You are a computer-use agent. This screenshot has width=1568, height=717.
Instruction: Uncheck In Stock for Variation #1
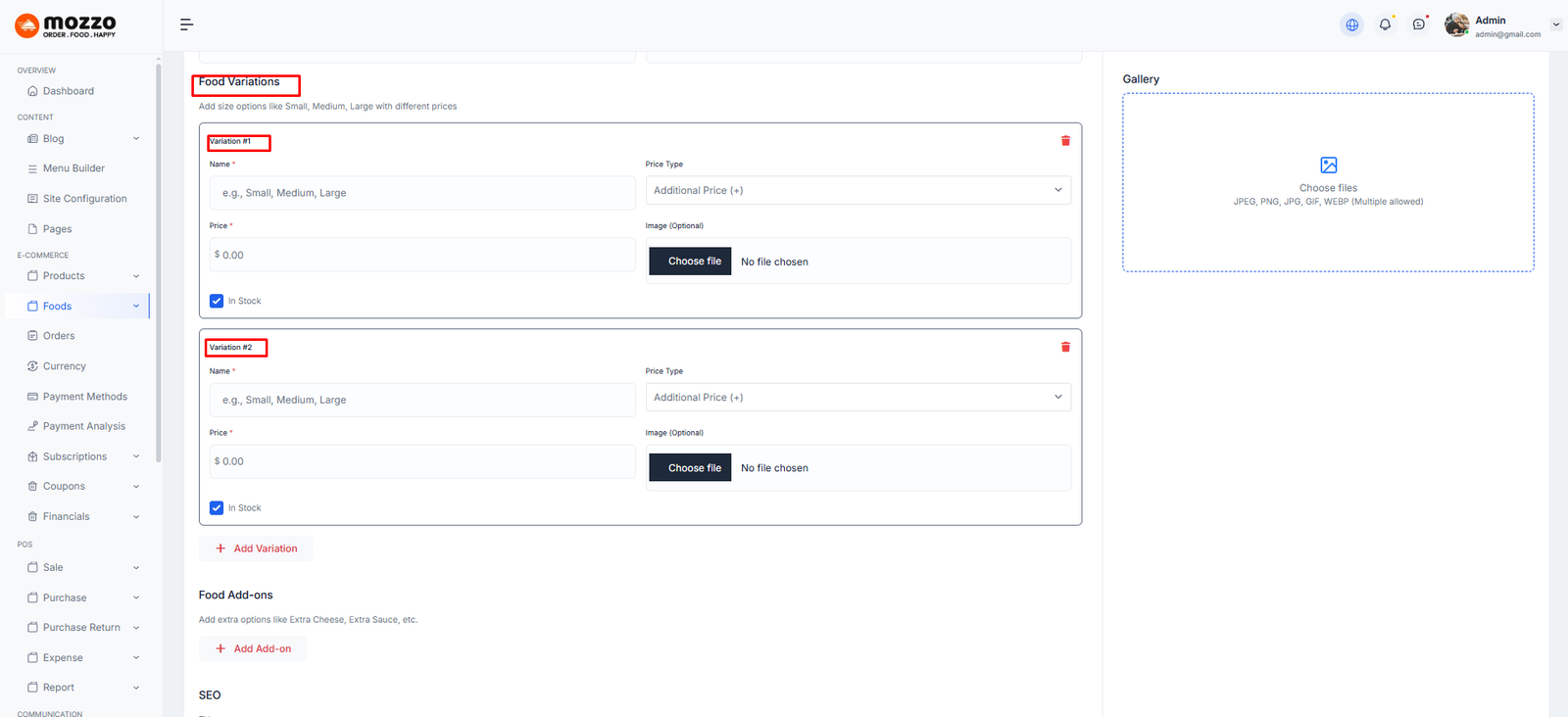[217, 302]
